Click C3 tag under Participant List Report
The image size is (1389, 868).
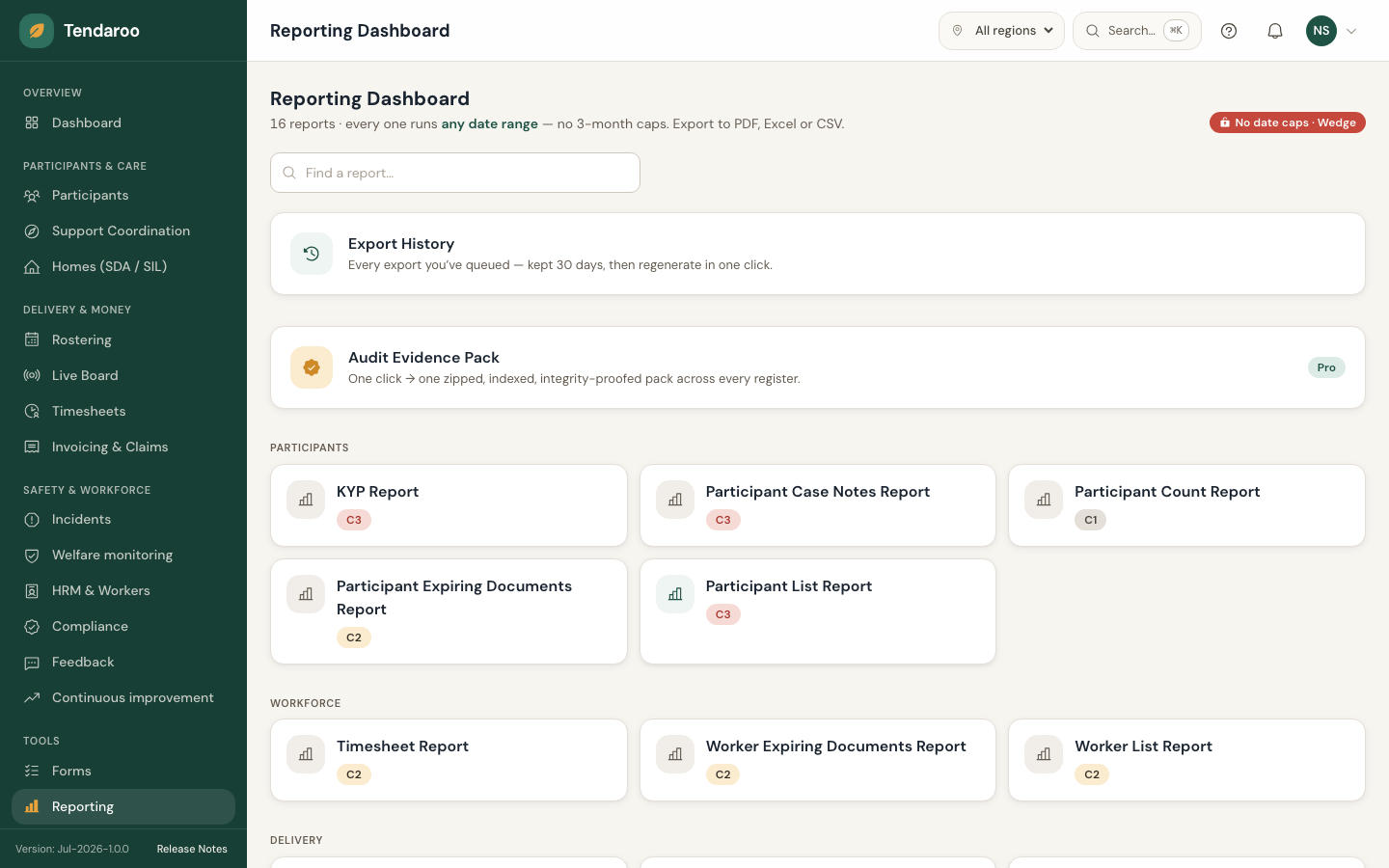click(723, 614)
